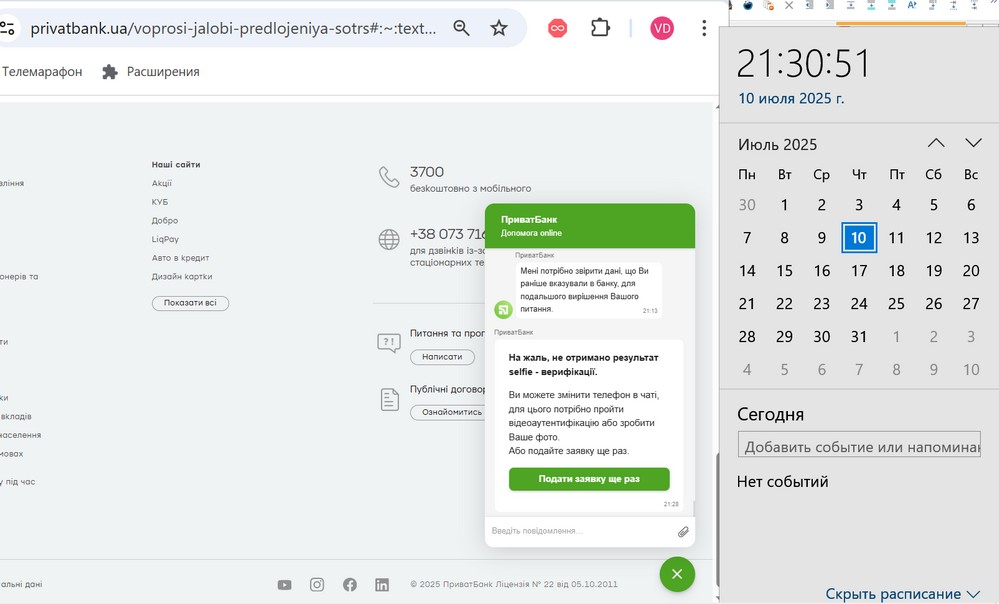Open the Instagram social icon

[x=317, y=585]
